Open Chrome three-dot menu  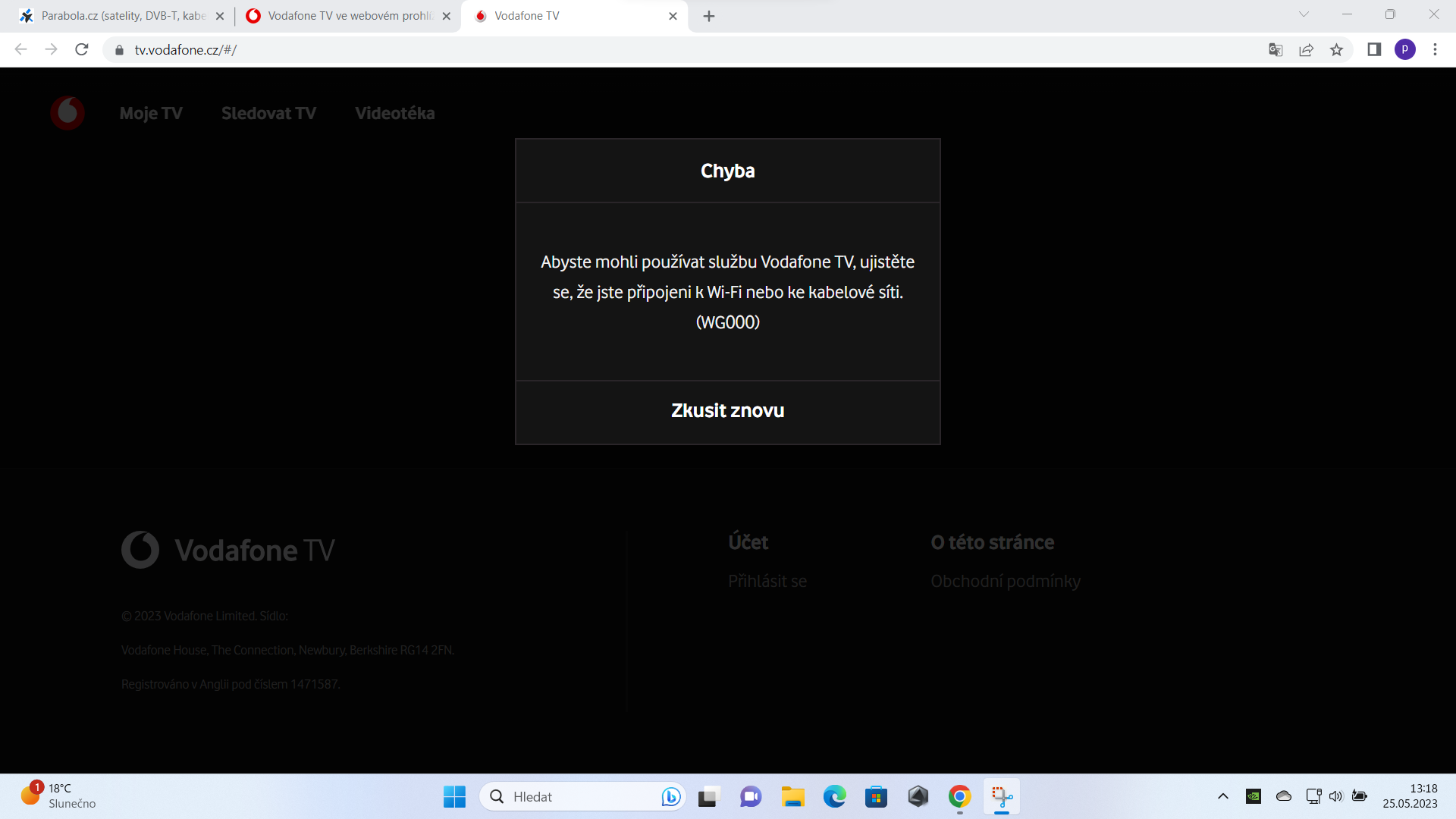[x=1435, y=50]
